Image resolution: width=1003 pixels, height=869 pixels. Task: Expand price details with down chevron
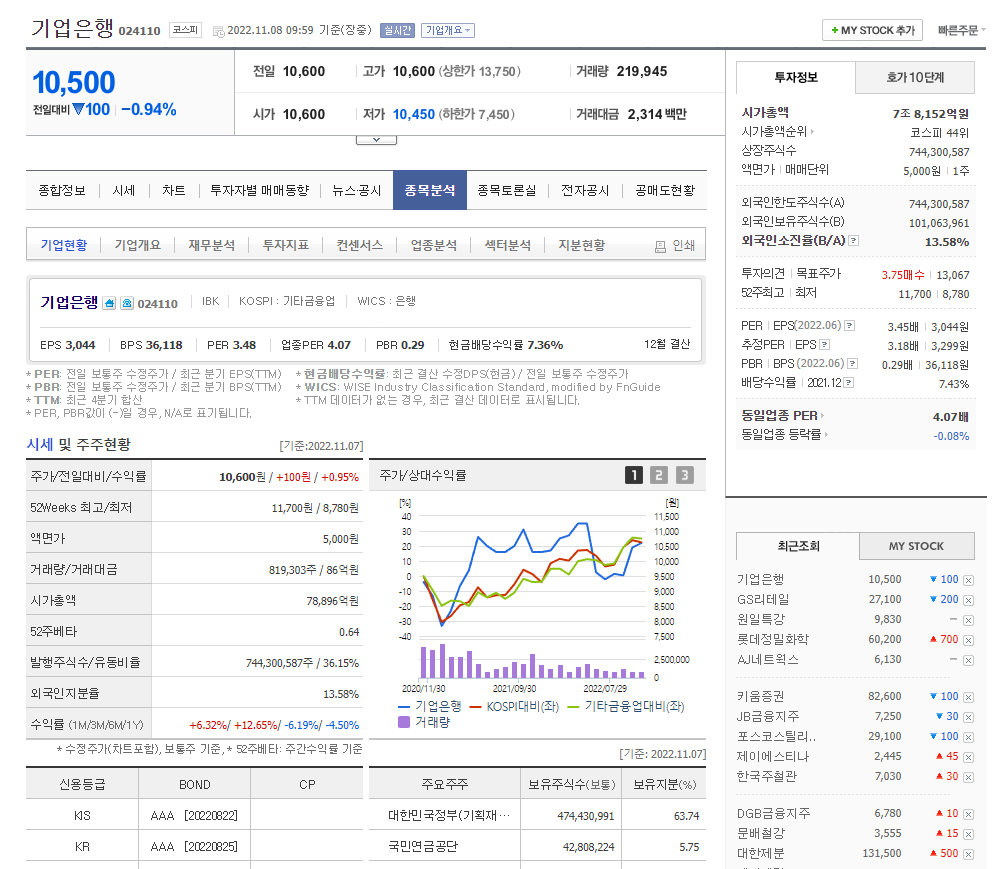376,139
